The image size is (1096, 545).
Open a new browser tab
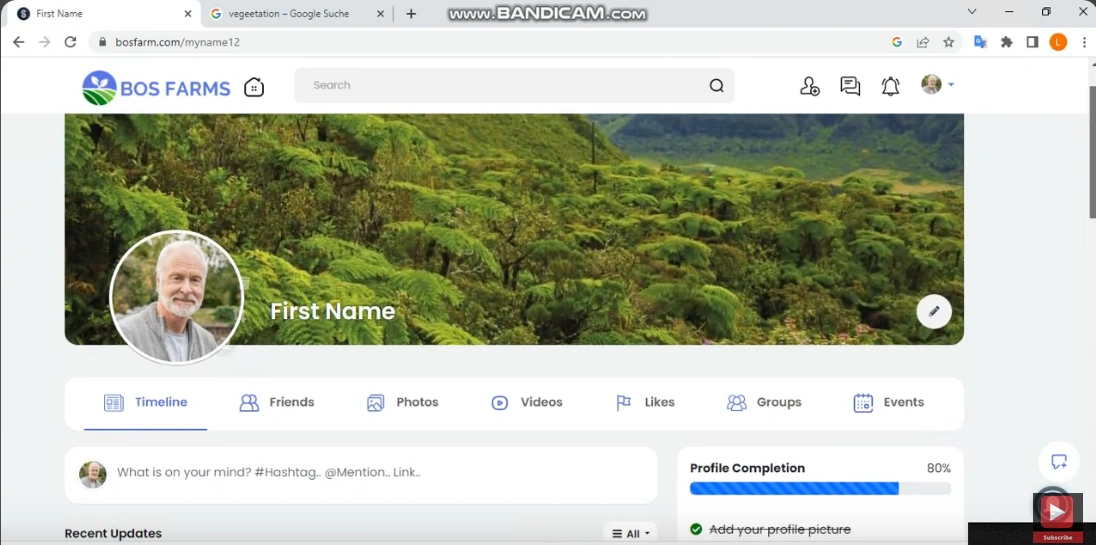[411, 14]
